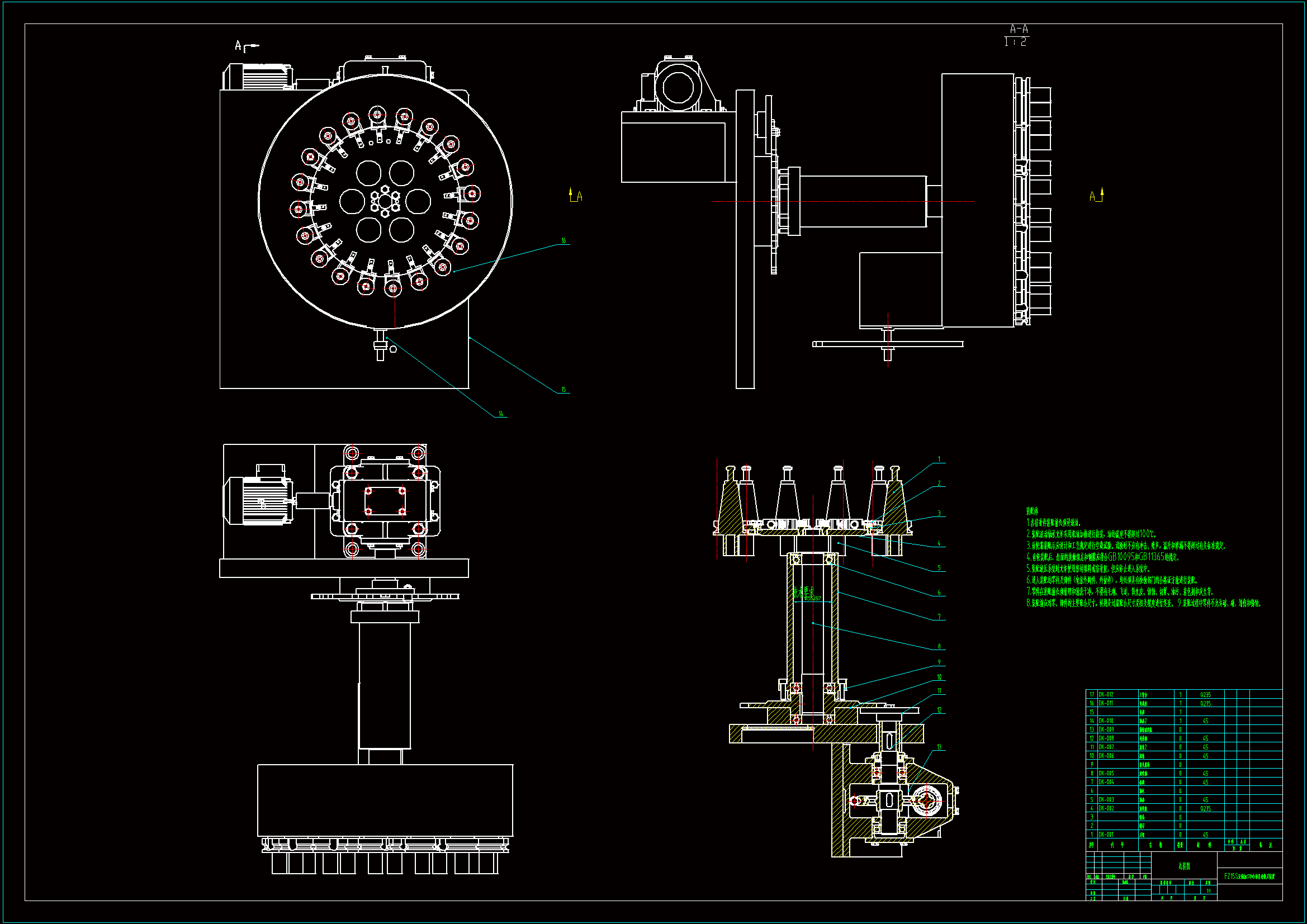Click the 100℃ technical requirement line

(x=1090, y=534)
